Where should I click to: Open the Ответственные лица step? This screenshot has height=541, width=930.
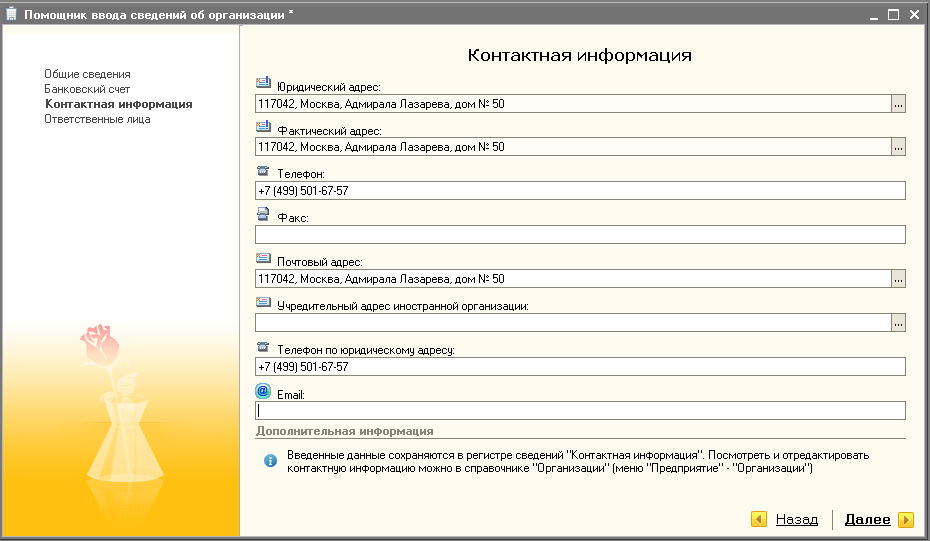point(97,119)
